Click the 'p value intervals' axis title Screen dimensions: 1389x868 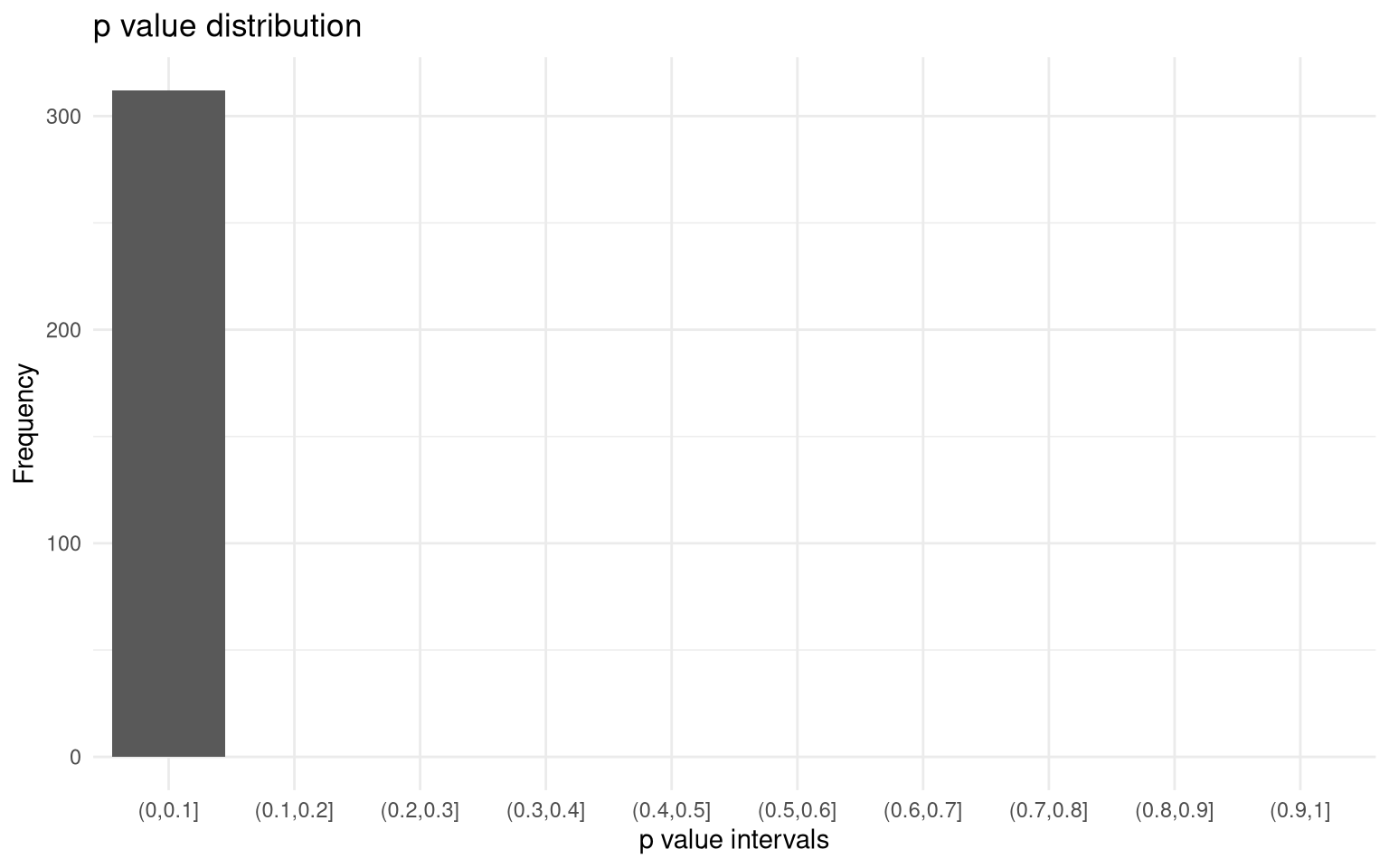[733, 840]
